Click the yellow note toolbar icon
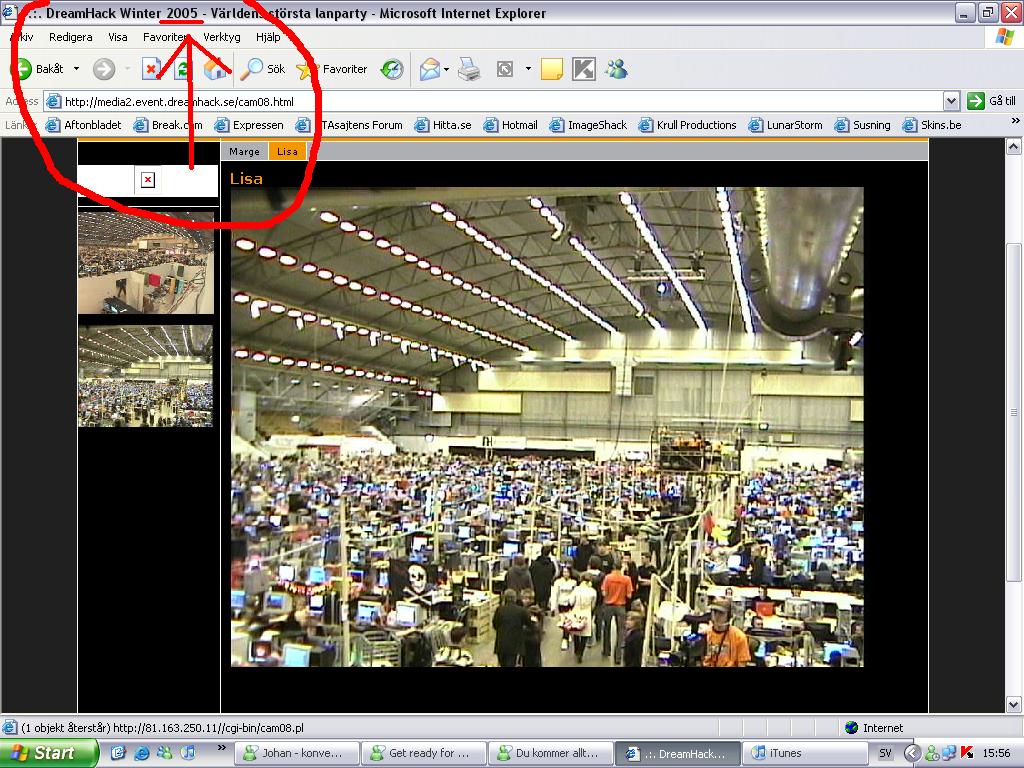1024x768 pixels. tap(552, 69)
